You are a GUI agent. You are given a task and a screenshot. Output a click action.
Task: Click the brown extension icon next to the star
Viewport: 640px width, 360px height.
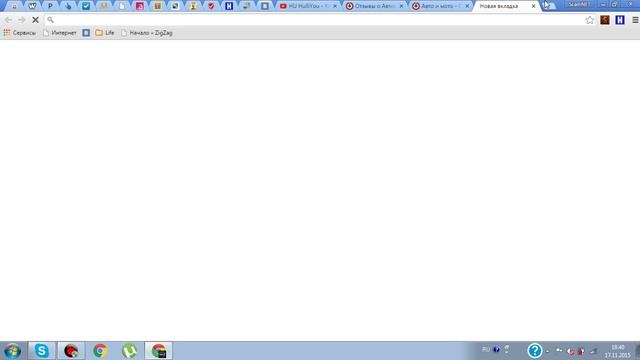pyautogui.click(x=605, y=20)
